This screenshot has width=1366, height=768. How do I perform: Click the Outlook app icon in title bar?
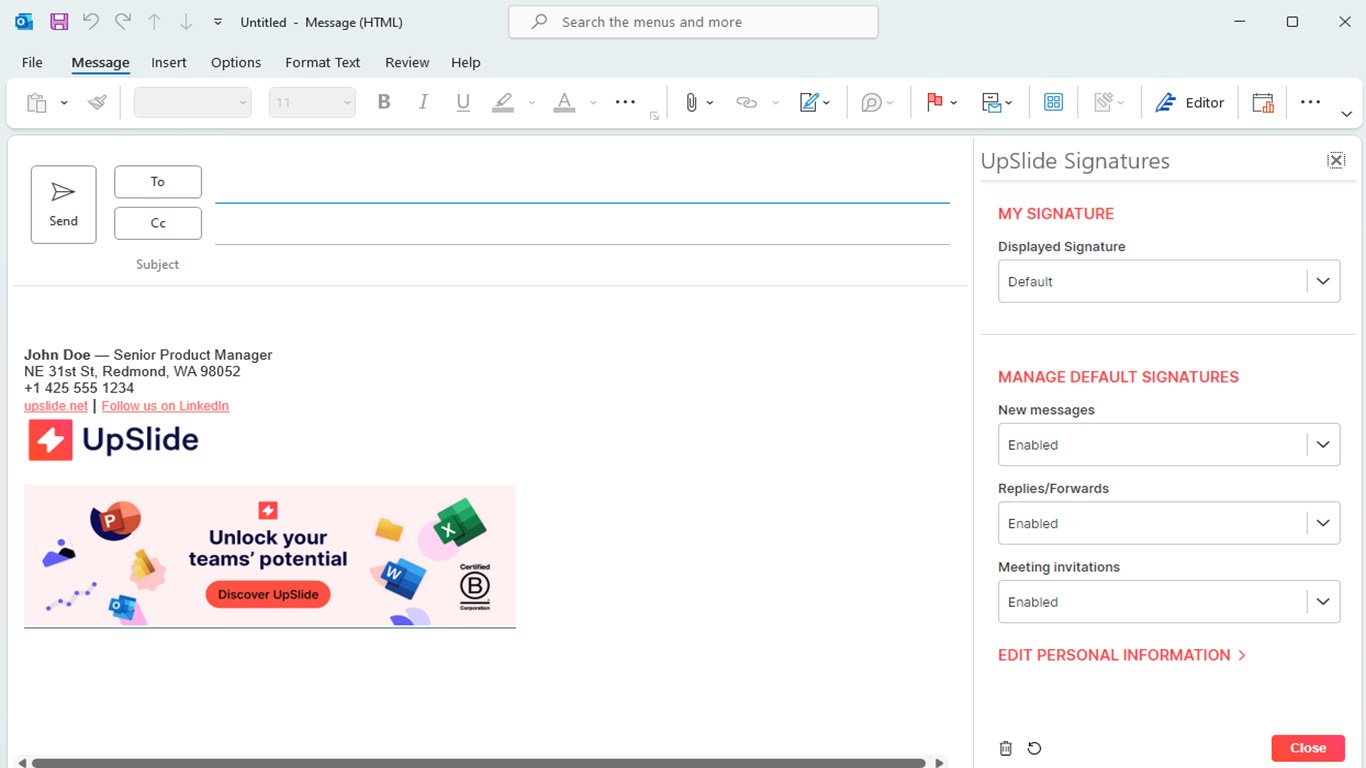(x=24, y=22)
